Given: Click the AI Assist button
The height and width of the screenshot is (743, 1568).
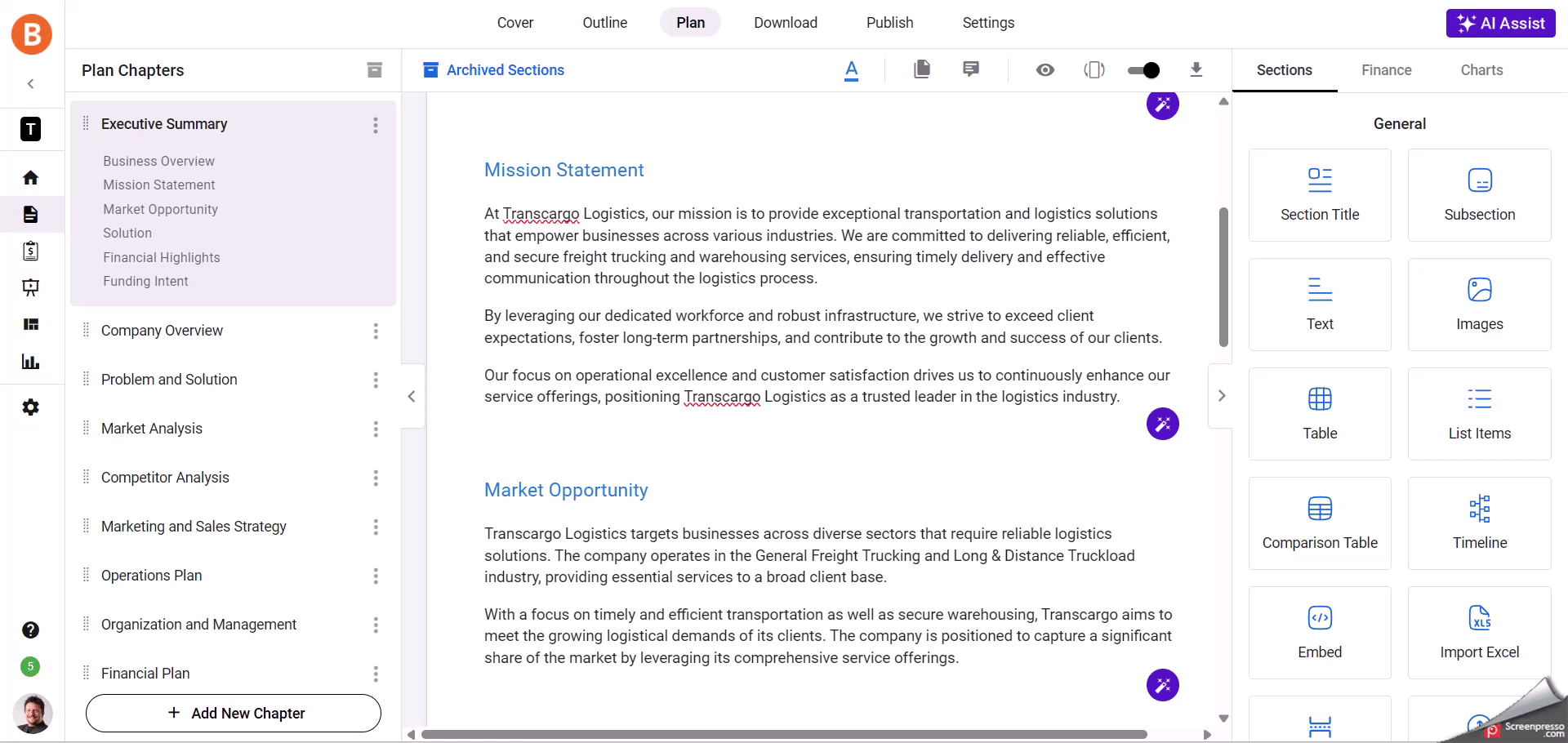Looking at the screenshot, I should 1501,23.
